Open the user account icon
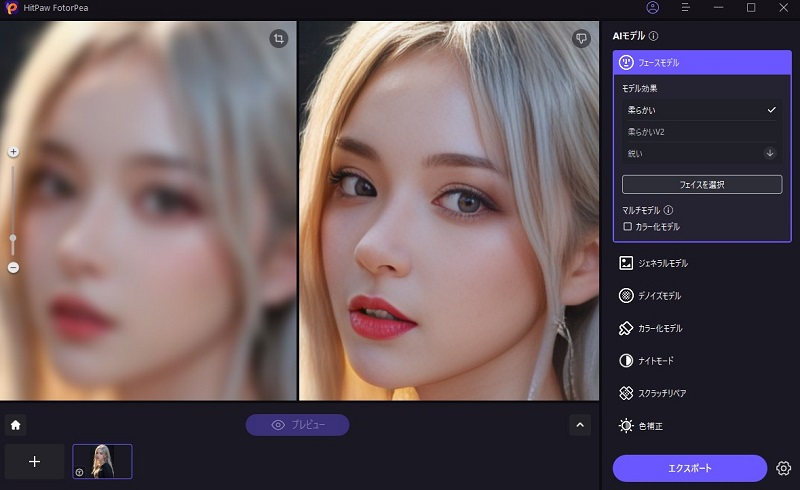This screenshot has height=490, width=800. (x=653, y=8)
